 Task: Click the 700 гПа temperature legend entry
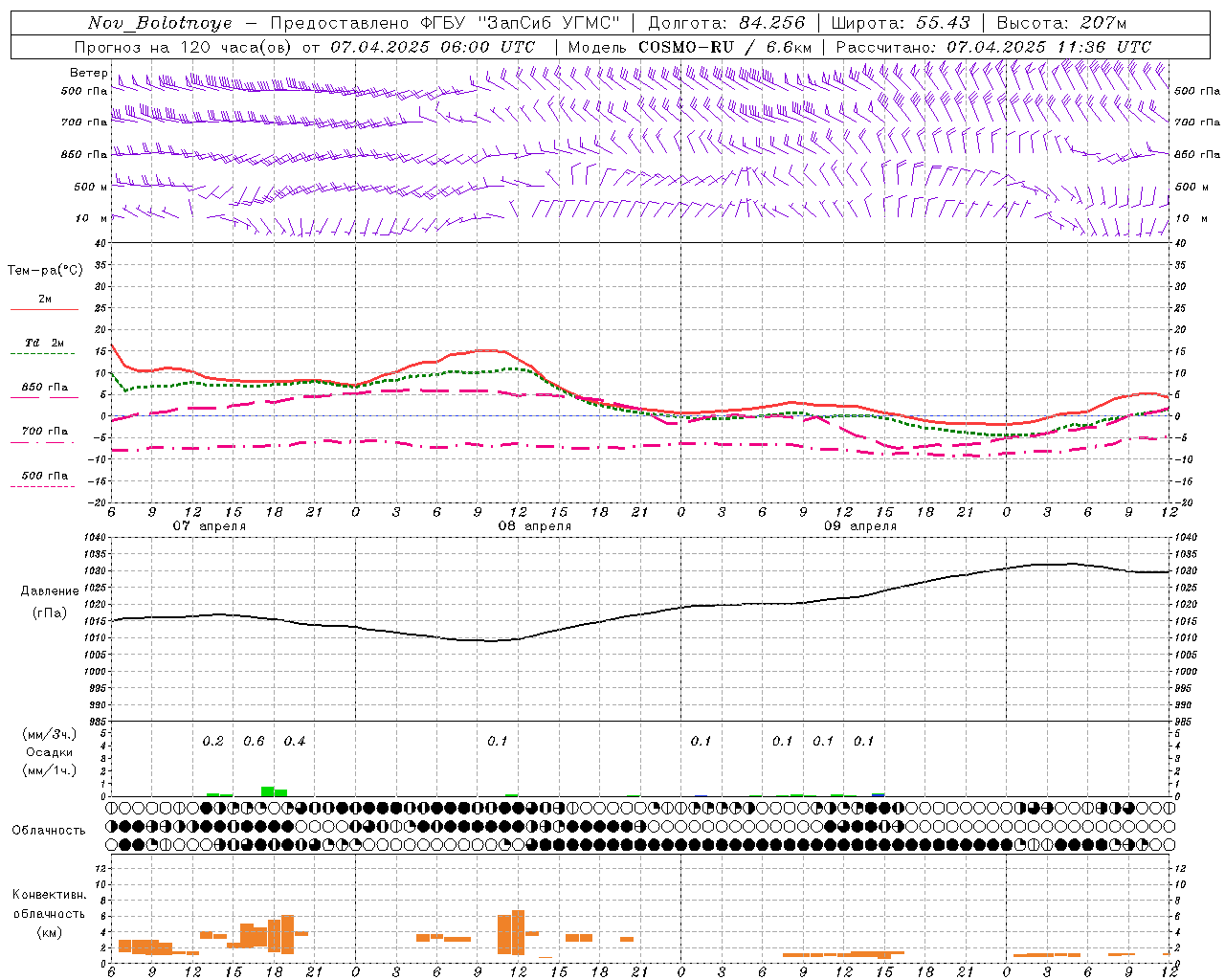45,431
